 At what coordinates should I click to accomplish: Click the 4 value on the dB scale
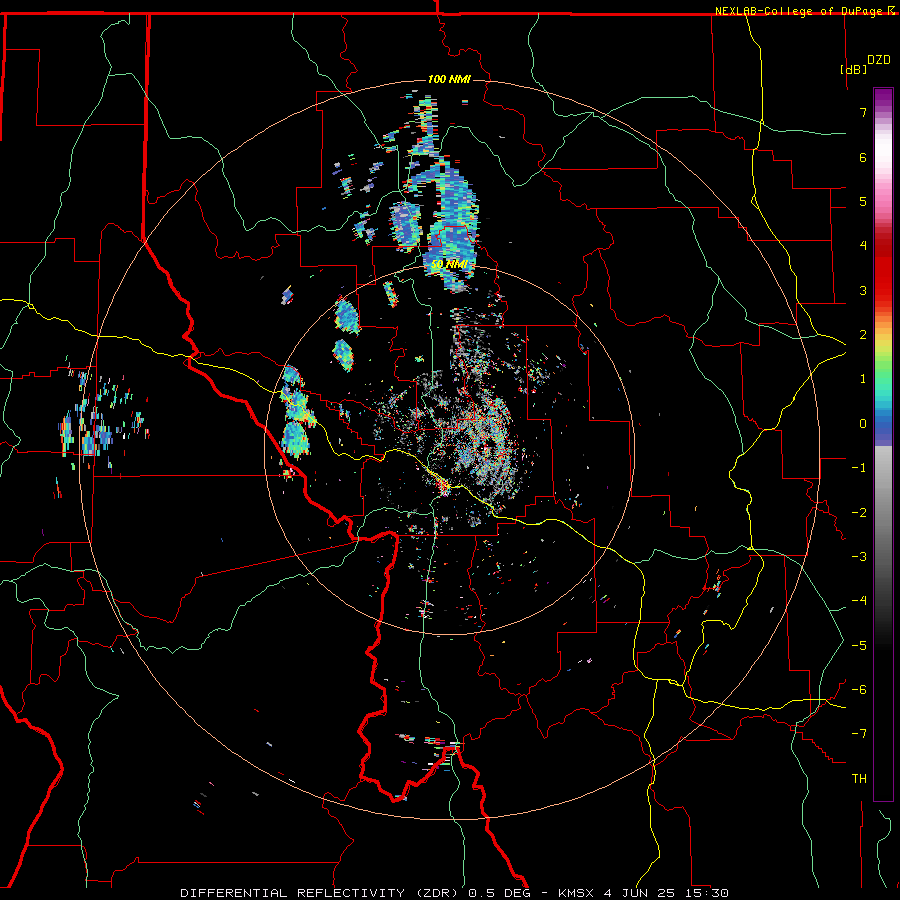coord(863,246)
